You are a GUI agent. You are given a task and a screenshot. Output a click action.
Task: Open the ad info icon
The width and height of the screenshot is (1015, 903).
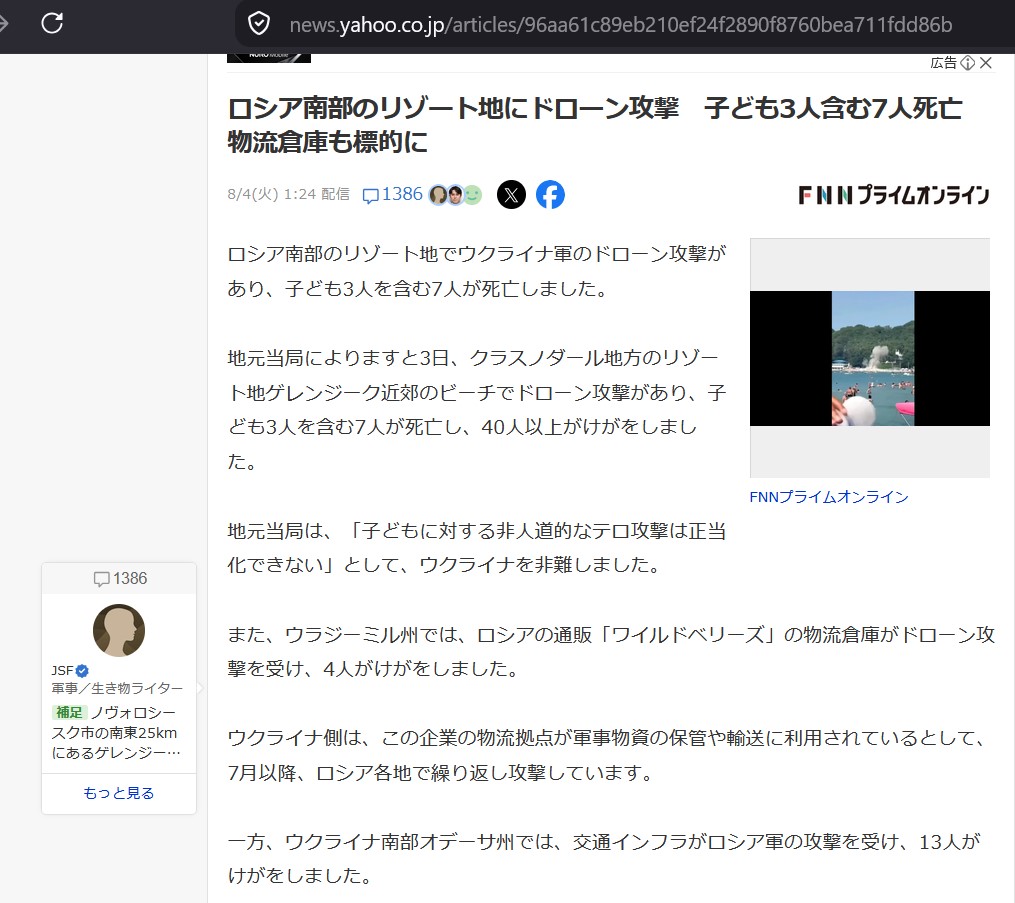(968, 63)
